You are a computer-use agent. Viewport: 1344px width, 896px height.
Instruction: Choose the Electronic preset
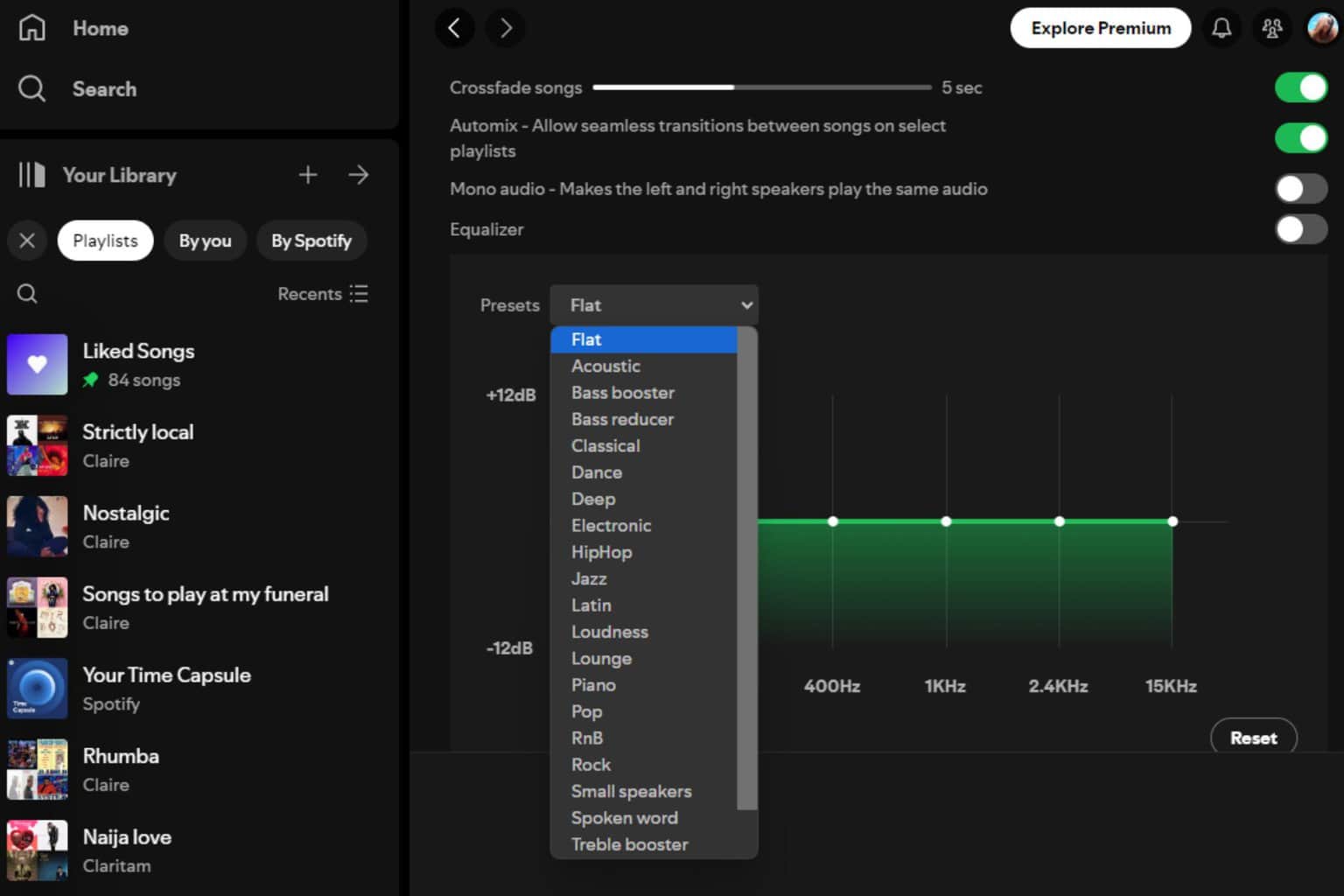pos(644,525)
